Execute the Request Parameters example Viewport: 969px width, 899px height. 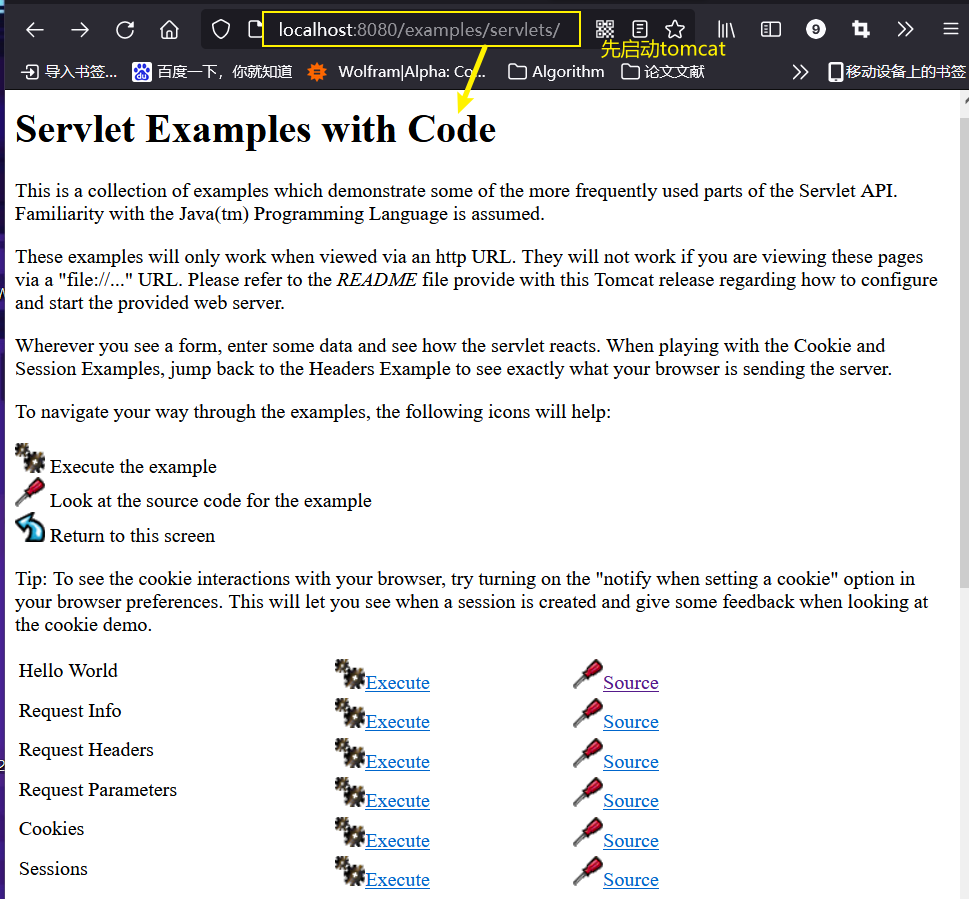[x=397, y=801]
